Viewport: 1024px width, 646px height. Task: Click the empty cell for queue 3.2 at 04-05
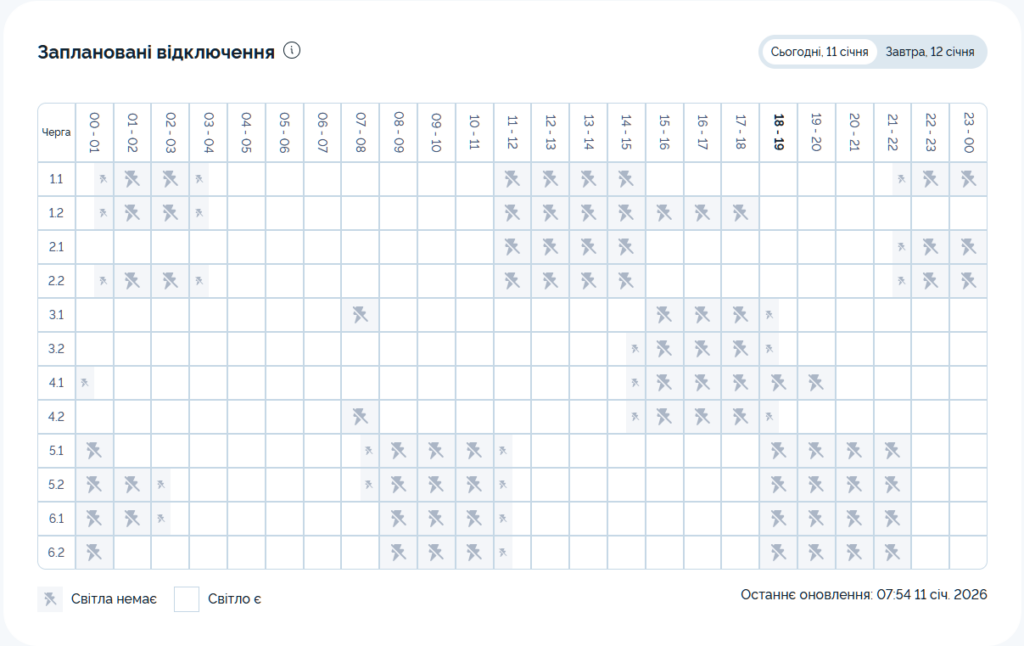pyautogui.click(x=246, y=349)
